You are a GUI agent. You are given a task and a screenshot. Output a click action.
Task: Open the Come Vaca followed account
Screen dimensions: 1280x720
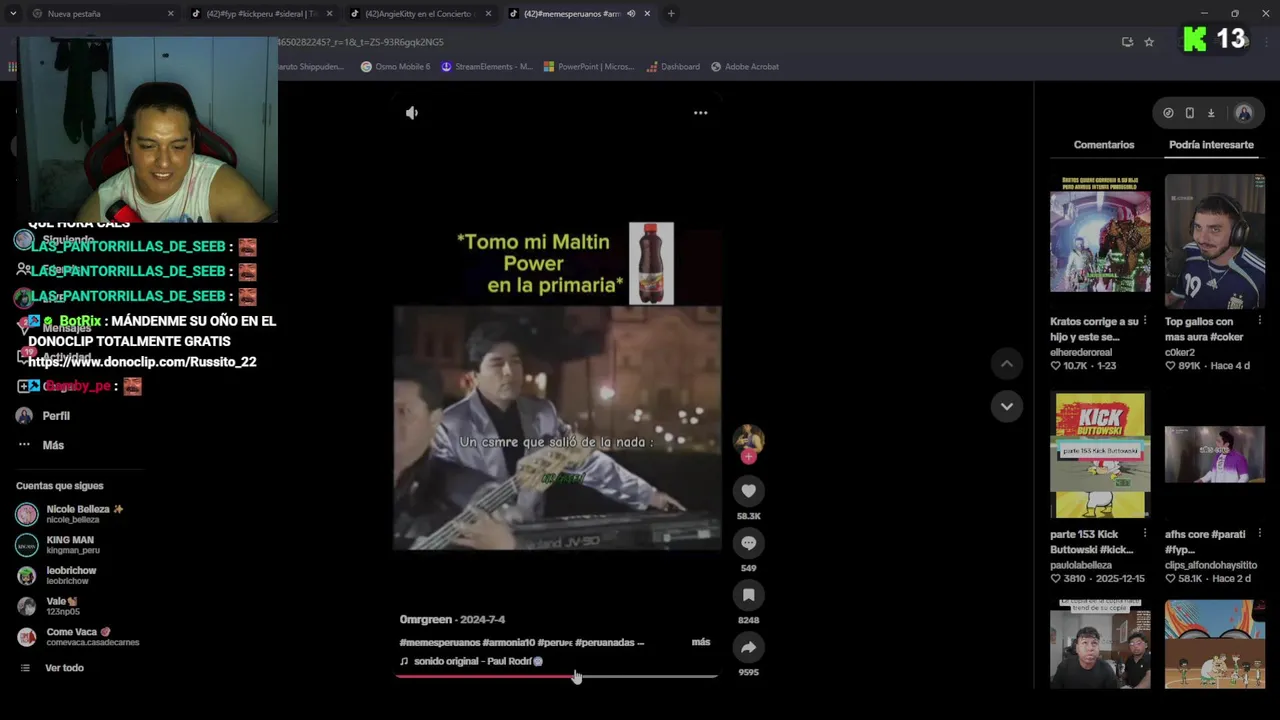click(78, 637)
